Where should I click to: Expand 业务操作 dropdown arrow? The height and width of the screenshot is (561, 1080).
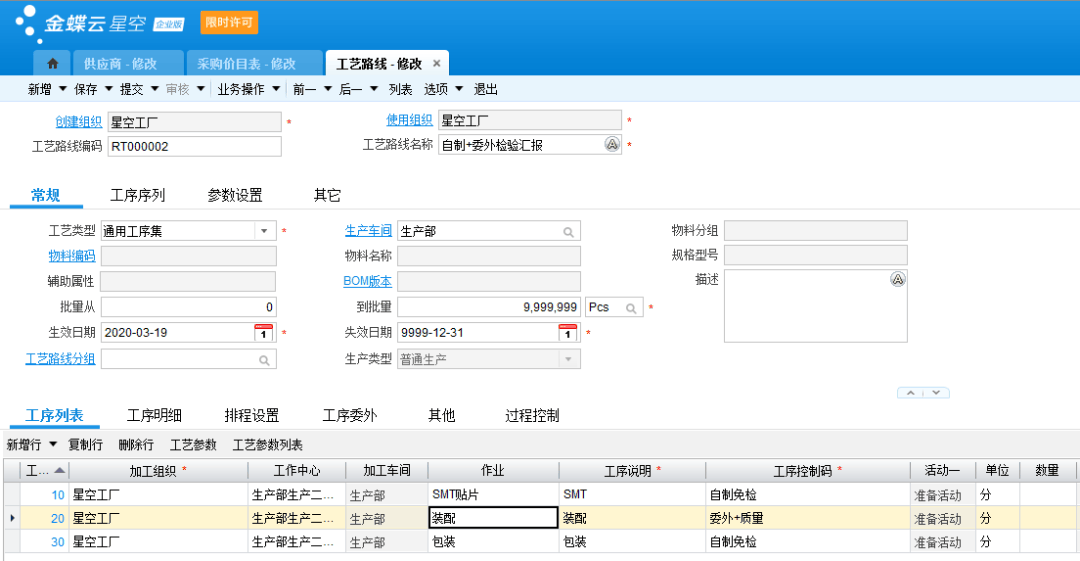point(276,89)
